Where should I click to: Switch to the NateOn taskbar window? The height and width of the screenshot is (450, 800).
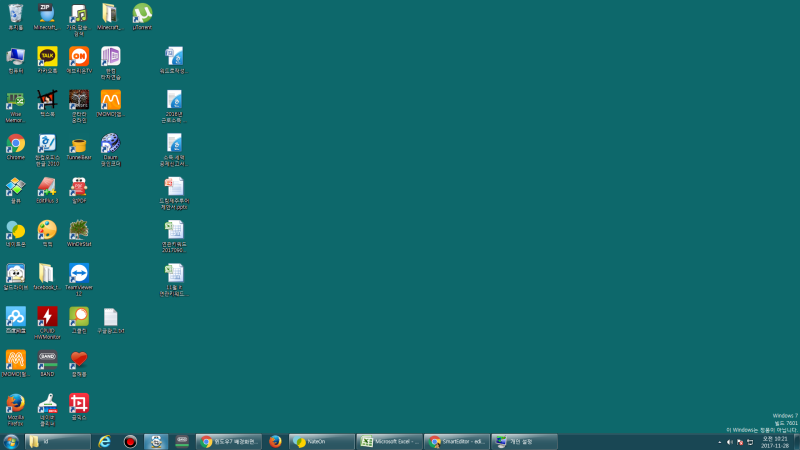click(x=321, y=442)
